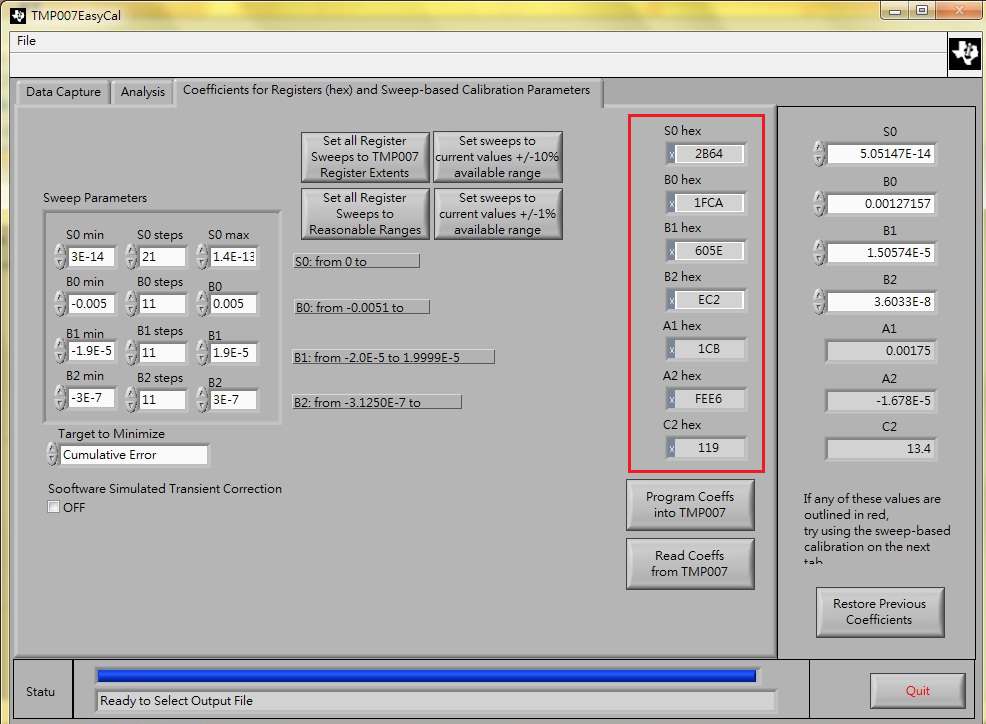
Task: Switch to the Data Capture tab
Action: pos(63,92)
